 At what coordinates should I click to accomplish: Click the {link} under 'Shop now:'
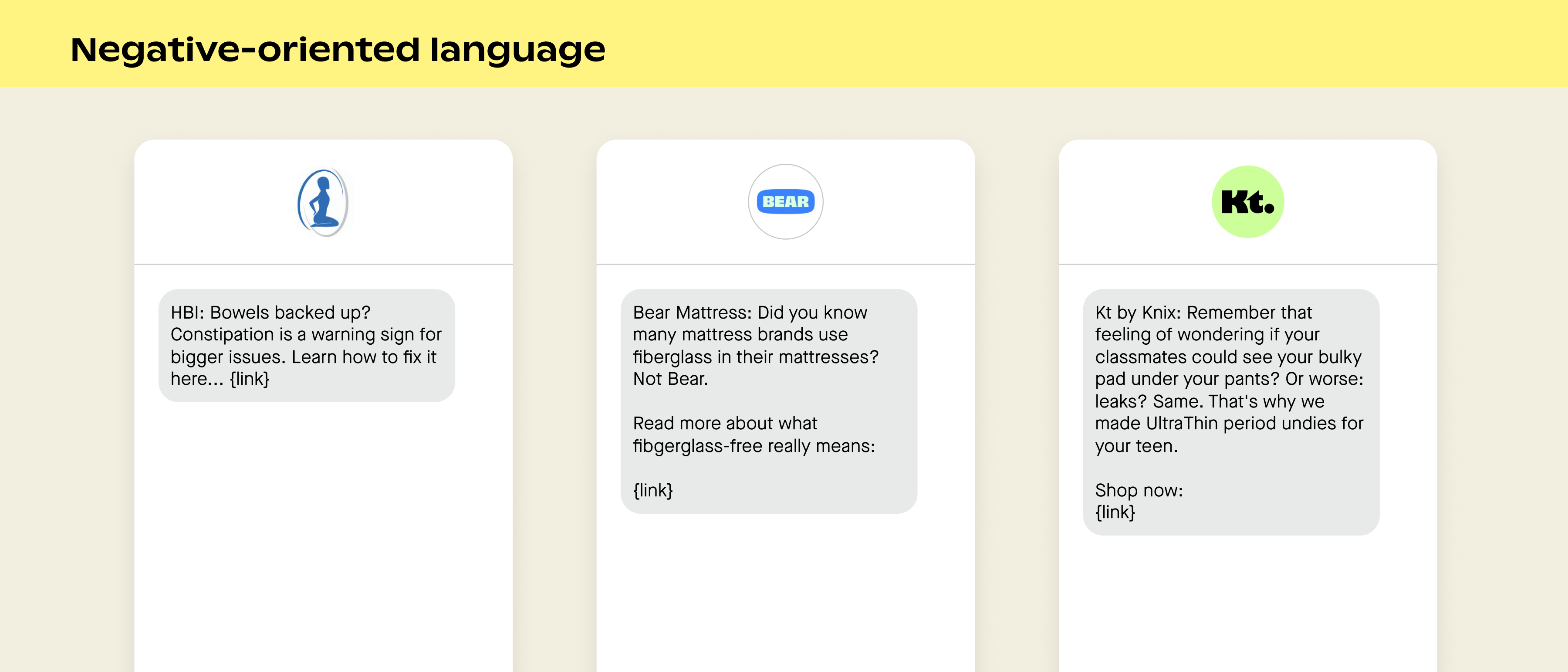(1115, 512)
